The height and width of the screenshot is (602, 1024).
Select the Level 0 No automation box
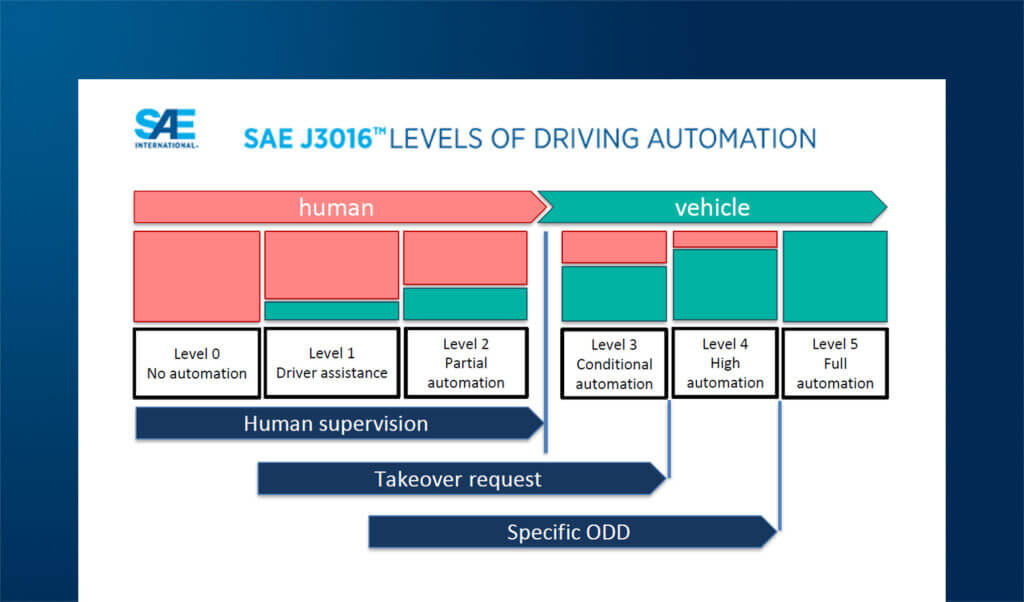(196, 363)
